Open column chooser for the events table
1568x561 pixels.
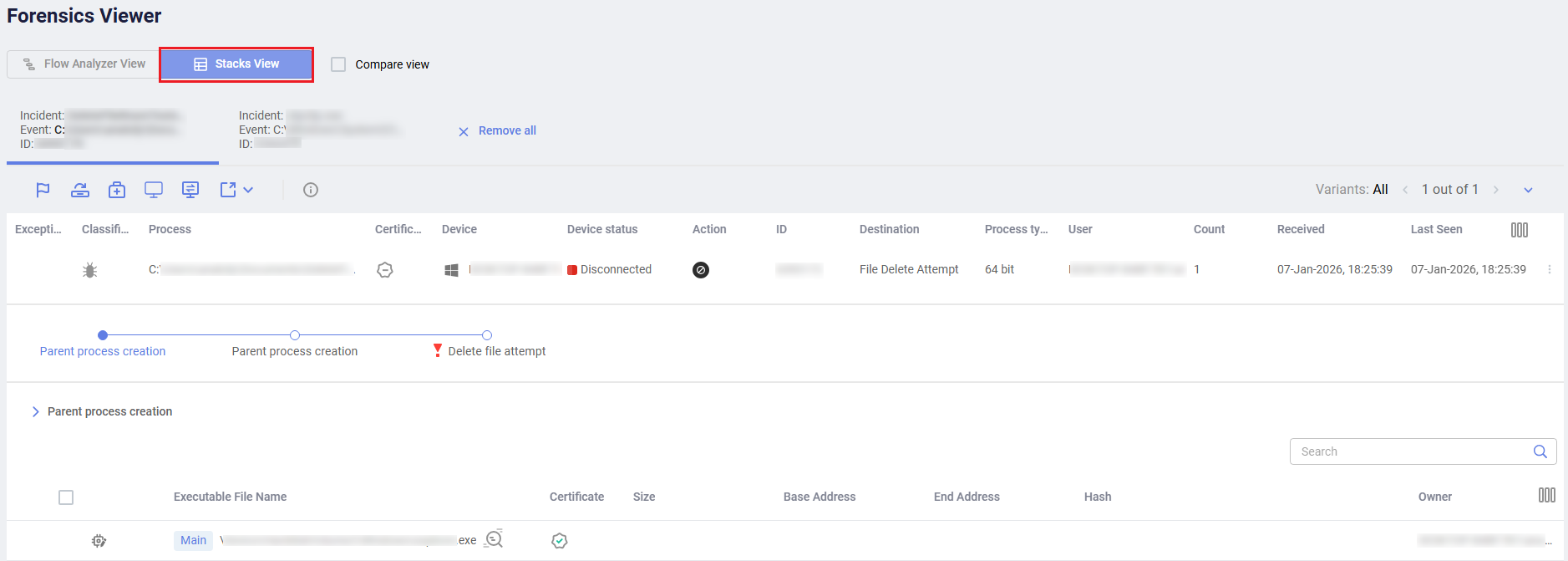click(1519, 230)
